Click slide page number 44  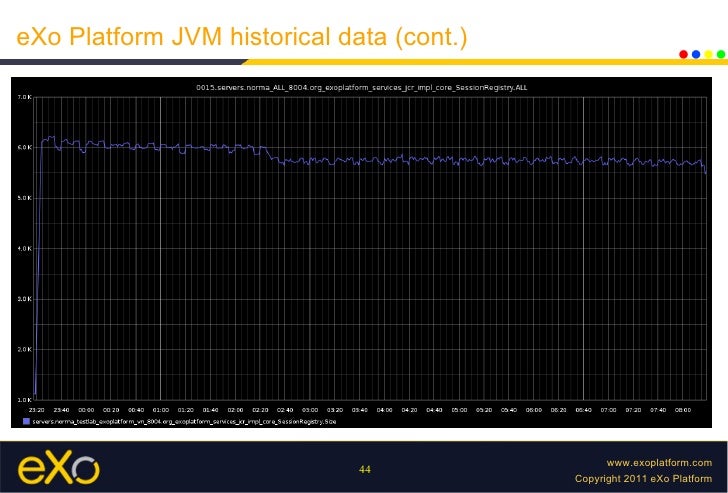pyautogui.click(x=364, y=469)
